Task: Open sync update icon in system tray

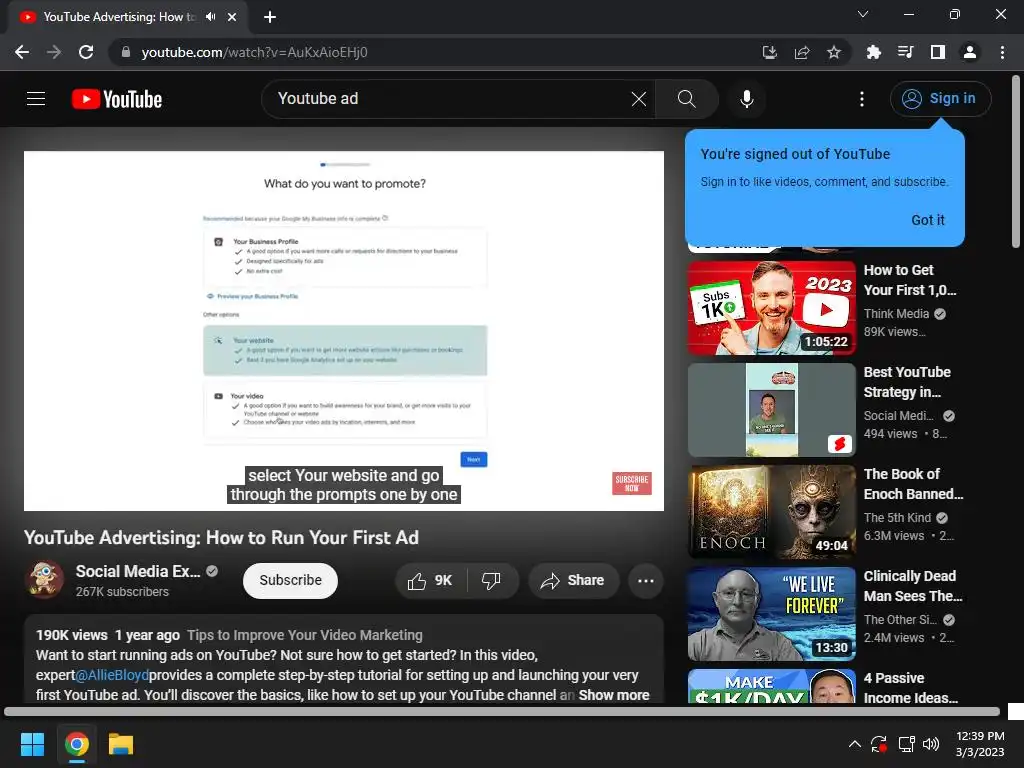Action: pyautogui.click(x=879, y=744)
